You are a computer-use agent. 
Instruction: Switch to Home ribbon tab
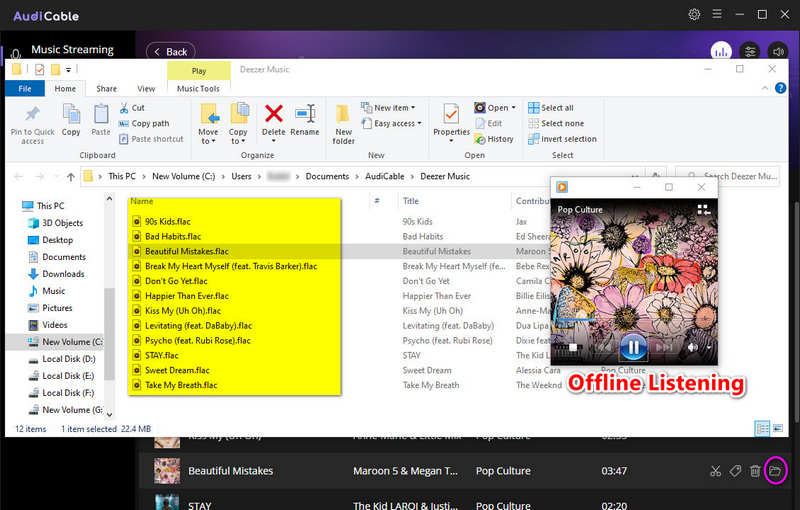click(x=65, y=88)
